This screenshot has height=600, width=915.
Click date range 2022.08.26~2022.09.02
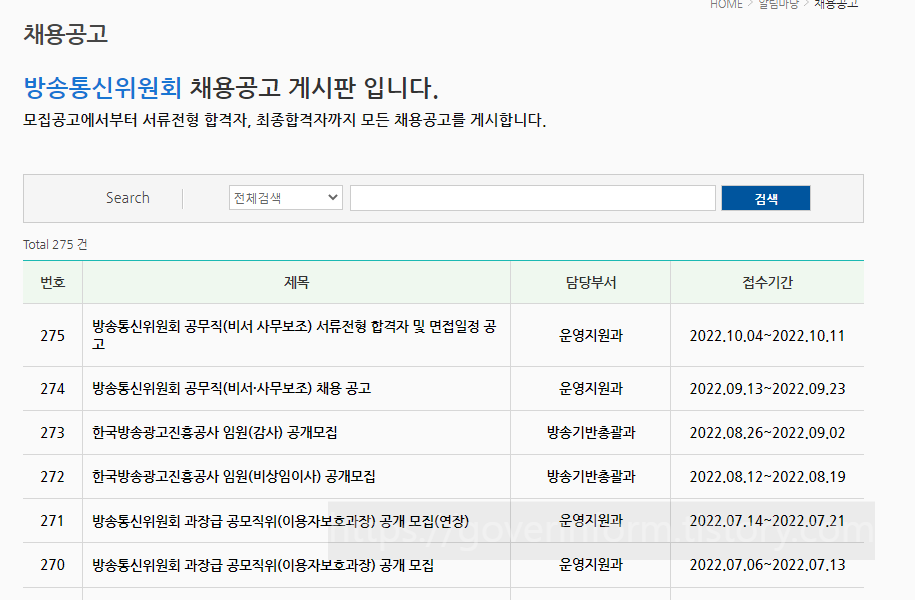tap(767, 432)
